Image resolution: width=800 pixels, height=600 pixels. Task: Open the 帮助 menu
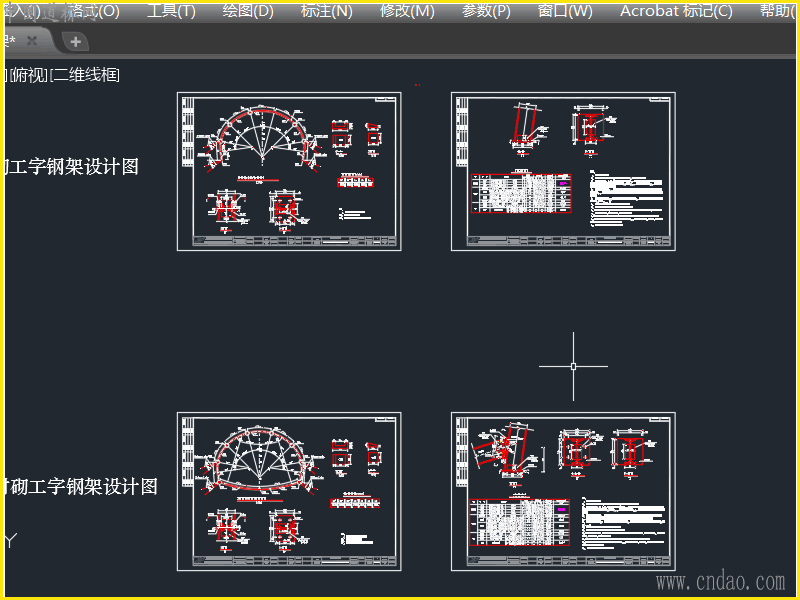[x=778, y=11]
